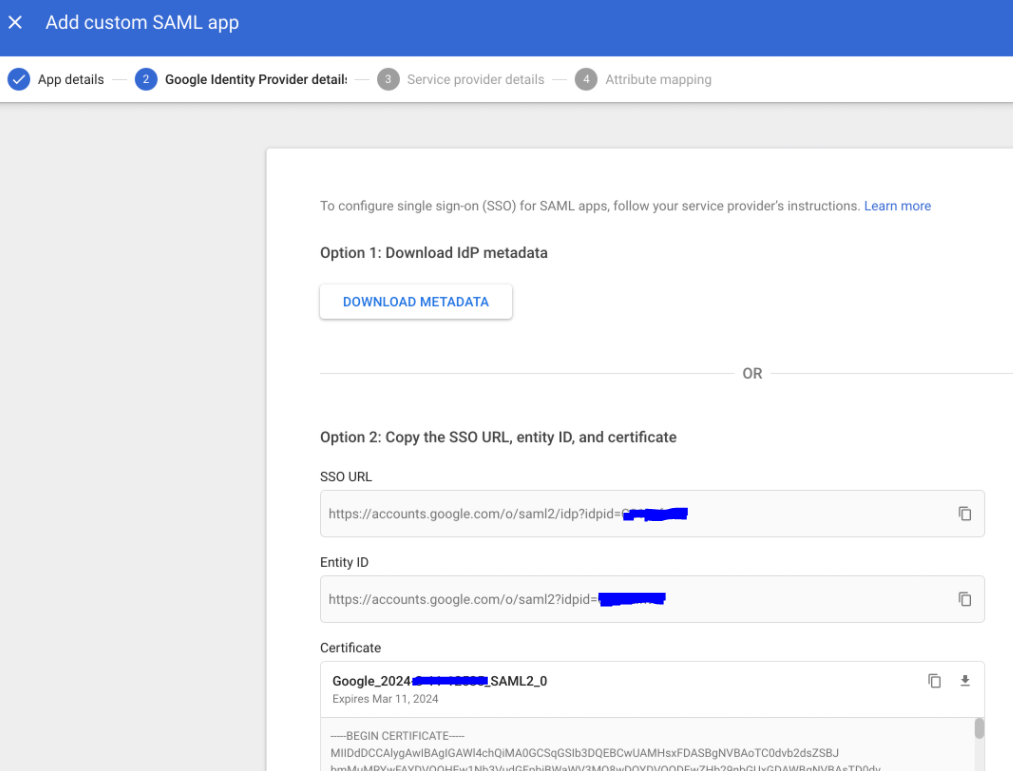
Task: Click the step 3 numbered circle
Action: (388, 79)
